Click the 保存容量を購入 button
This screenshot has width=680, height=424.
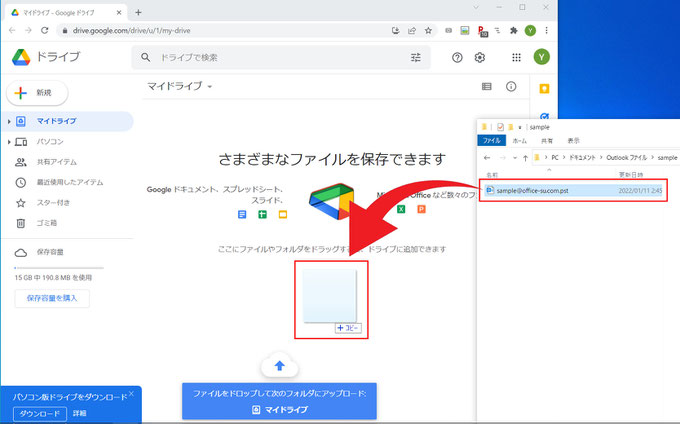coord(52,298)
